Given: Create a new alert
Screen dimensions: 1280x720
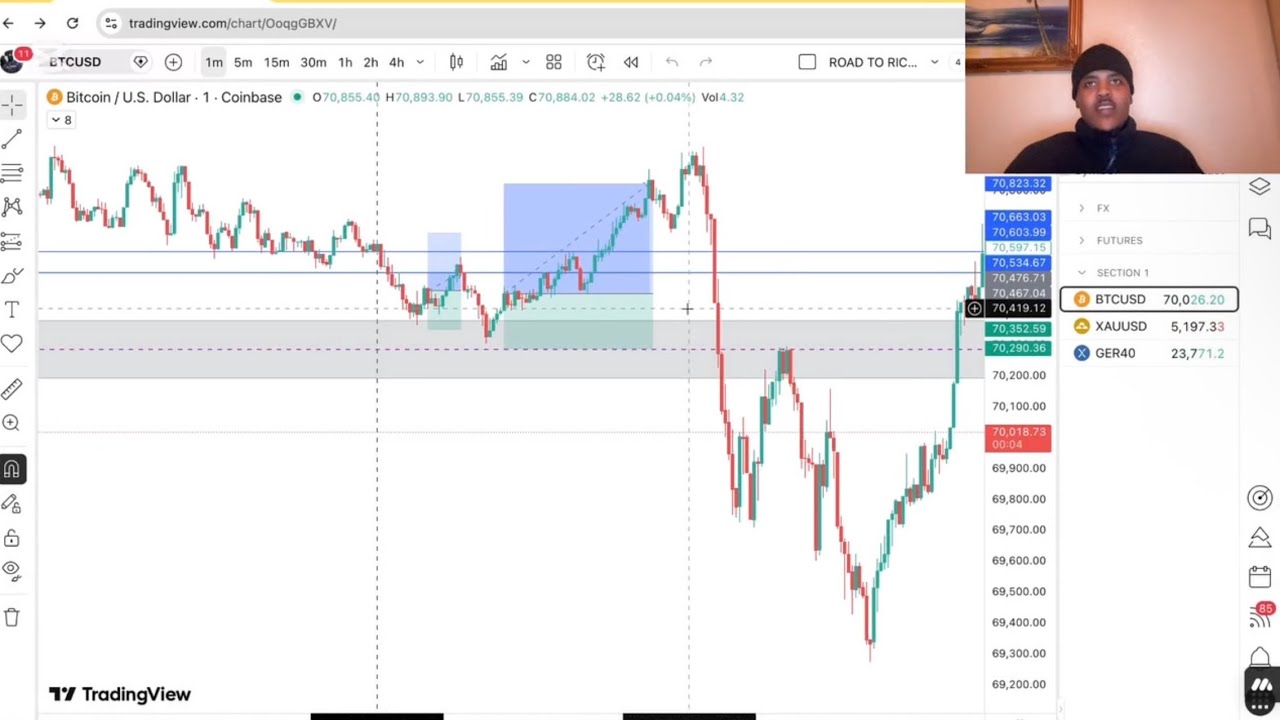Looking at the screenshot, I should pos(595,62).
